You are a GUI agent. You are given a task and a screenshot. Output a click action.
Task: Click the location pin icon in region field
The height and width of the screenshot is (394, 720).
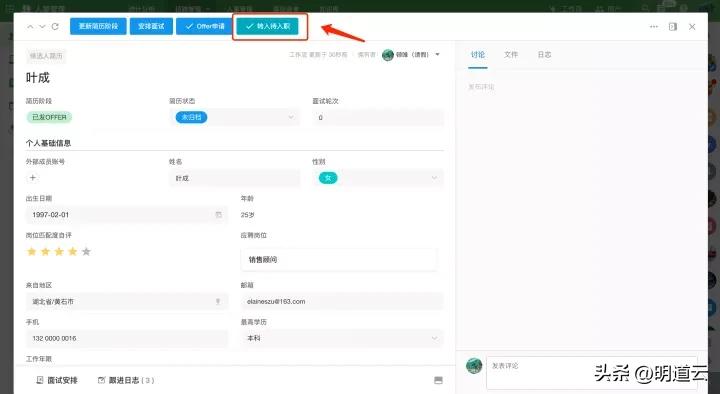point(218,302)
